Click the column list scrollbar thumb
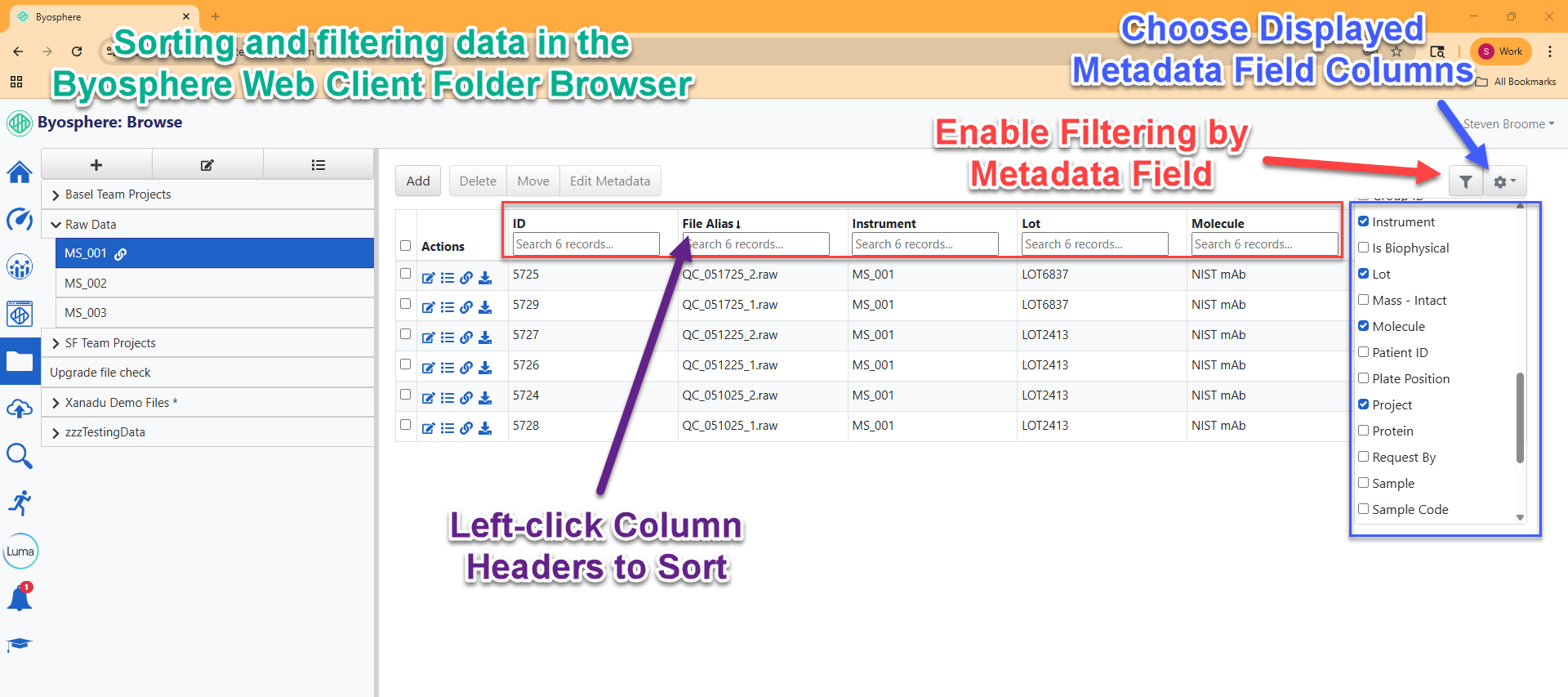 point(1520,418)
